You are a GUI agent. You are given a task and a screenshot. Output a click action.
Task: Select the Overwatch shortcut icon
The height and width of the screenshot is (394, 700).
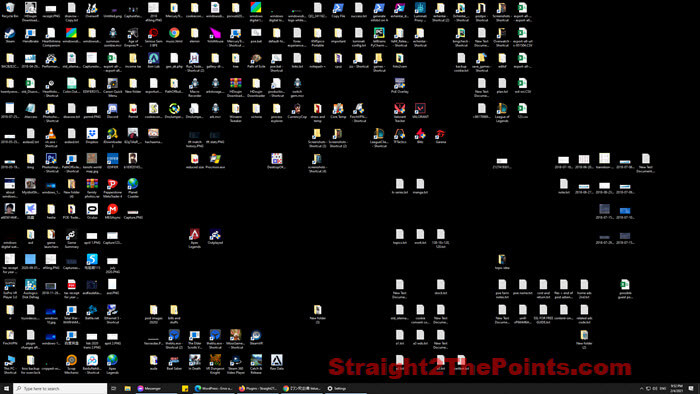502,37
